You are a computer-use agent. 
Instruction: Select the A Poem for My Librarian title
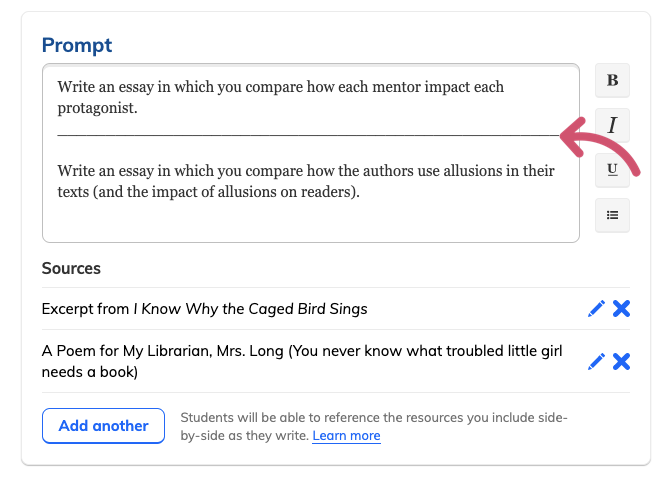[302, 361]
